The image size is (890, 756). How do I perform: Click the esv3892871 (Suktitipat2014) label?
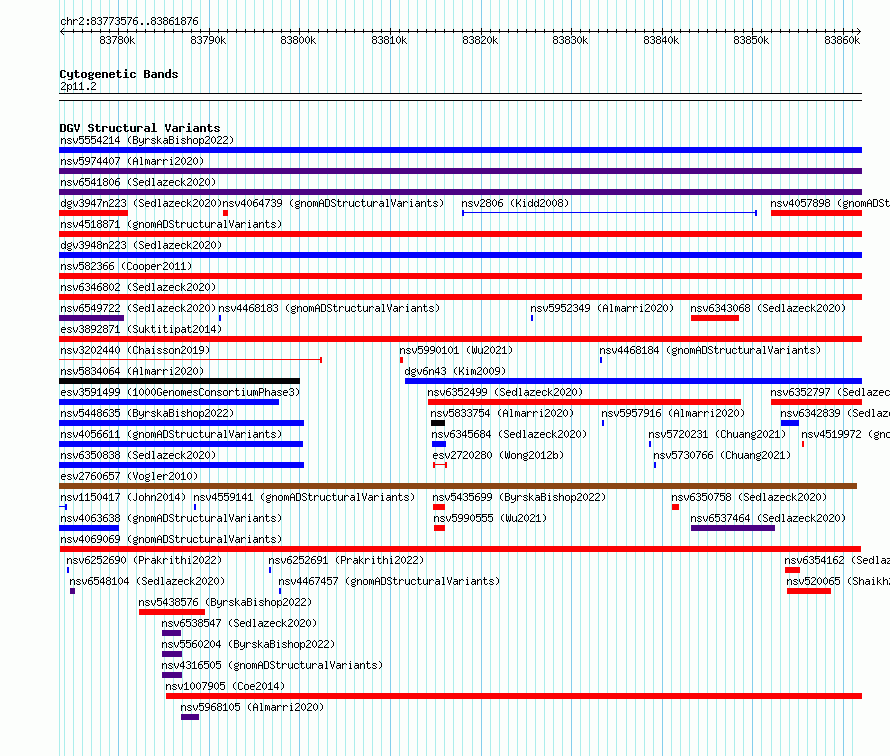pos(141,329)
